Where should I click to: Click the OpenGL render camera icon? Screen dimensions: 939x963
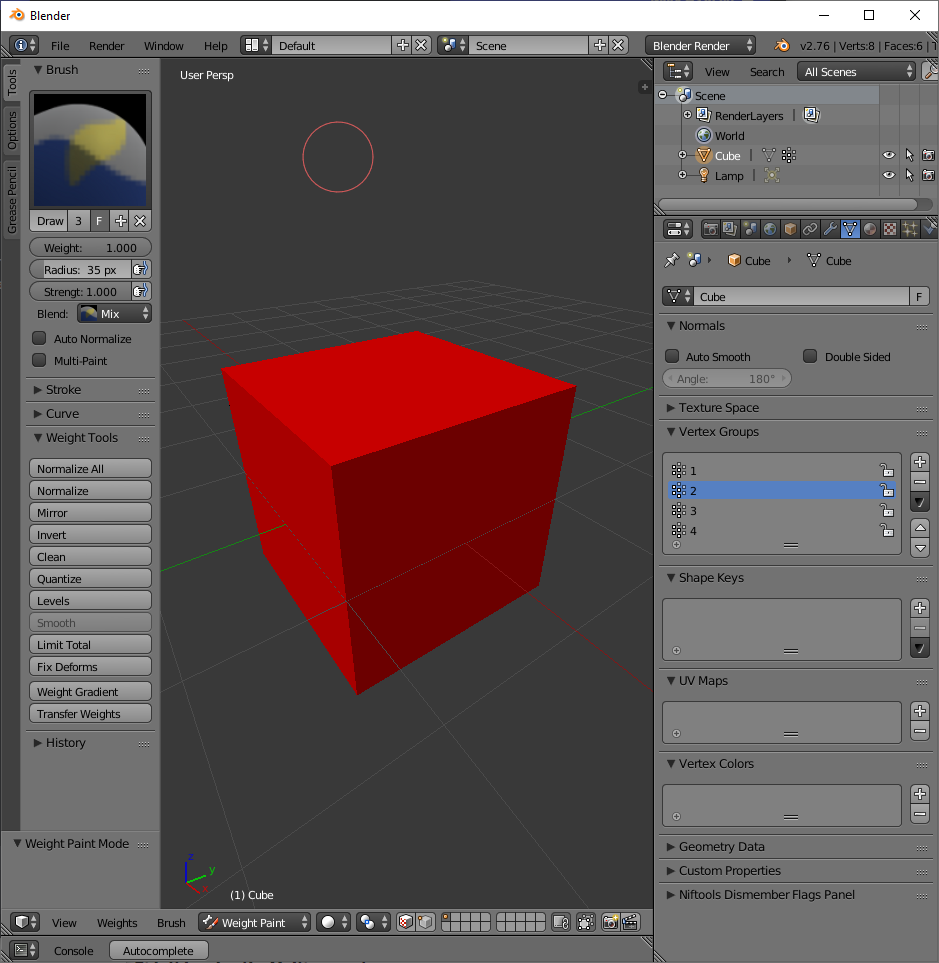610,922
